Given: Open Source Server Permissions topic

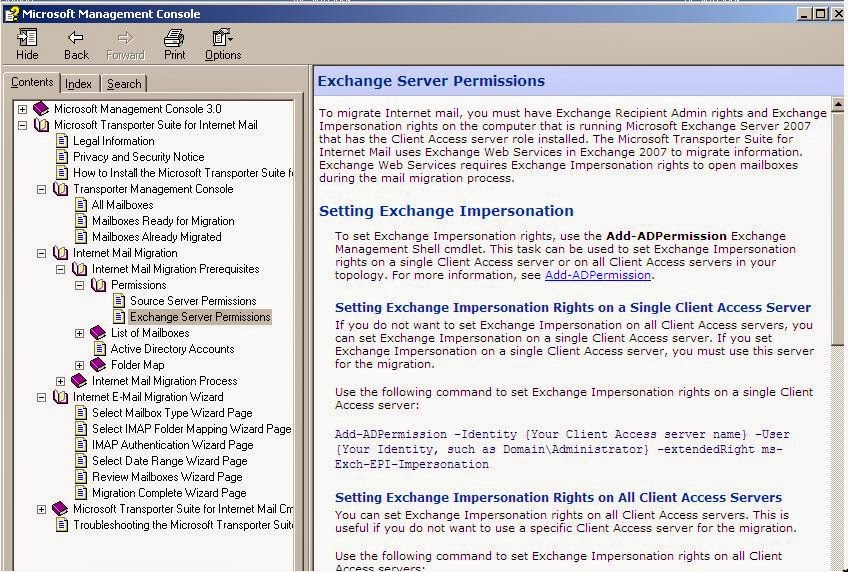Looking at the screenshot, I should pos(193,301).
